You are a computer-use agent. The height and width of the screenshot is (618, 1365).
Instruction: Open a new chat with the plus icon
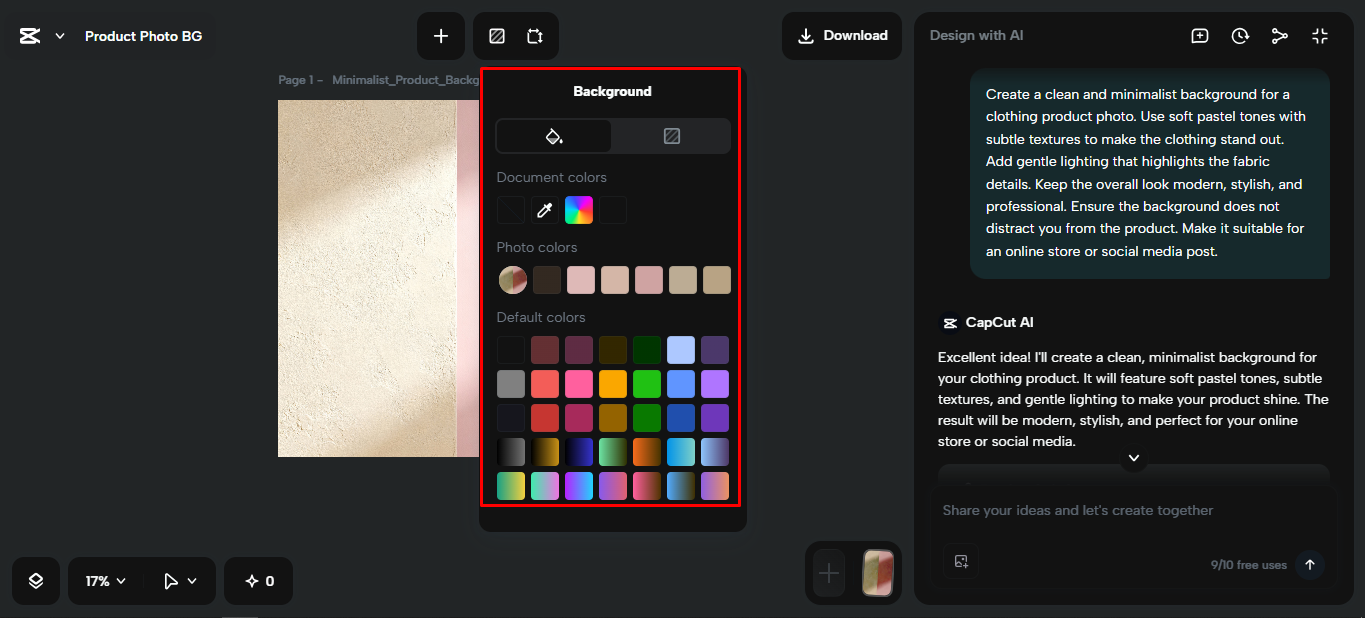click(x=1199, y=35)
